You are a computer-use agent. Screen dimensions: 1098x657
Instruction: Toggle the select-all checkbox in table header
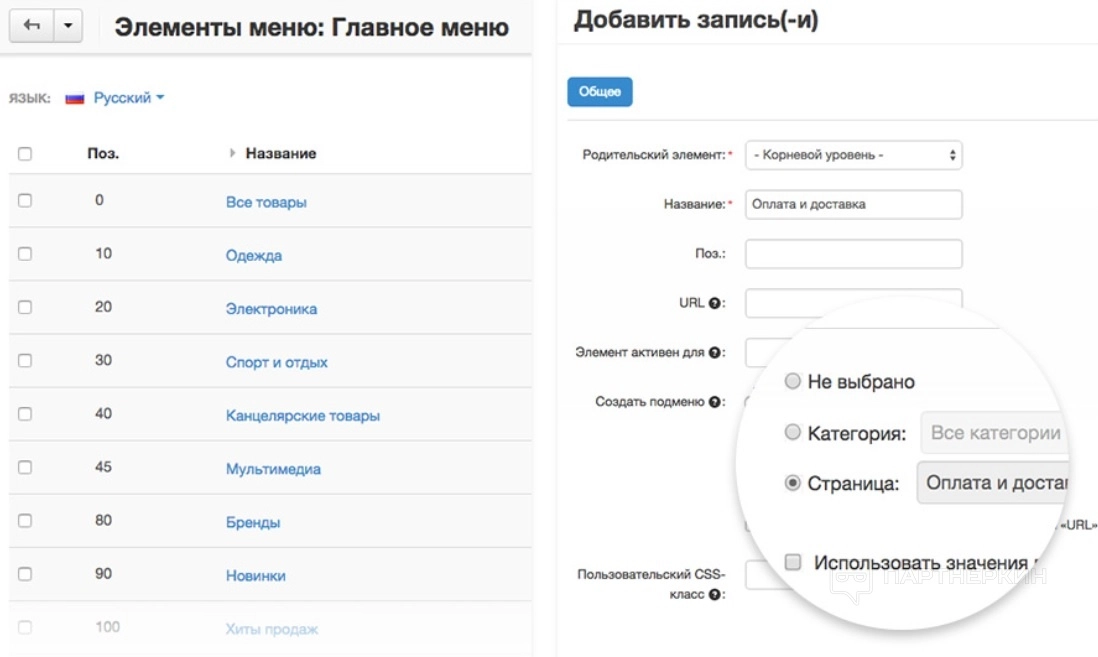pyautogui.click(x=25, y=153)
